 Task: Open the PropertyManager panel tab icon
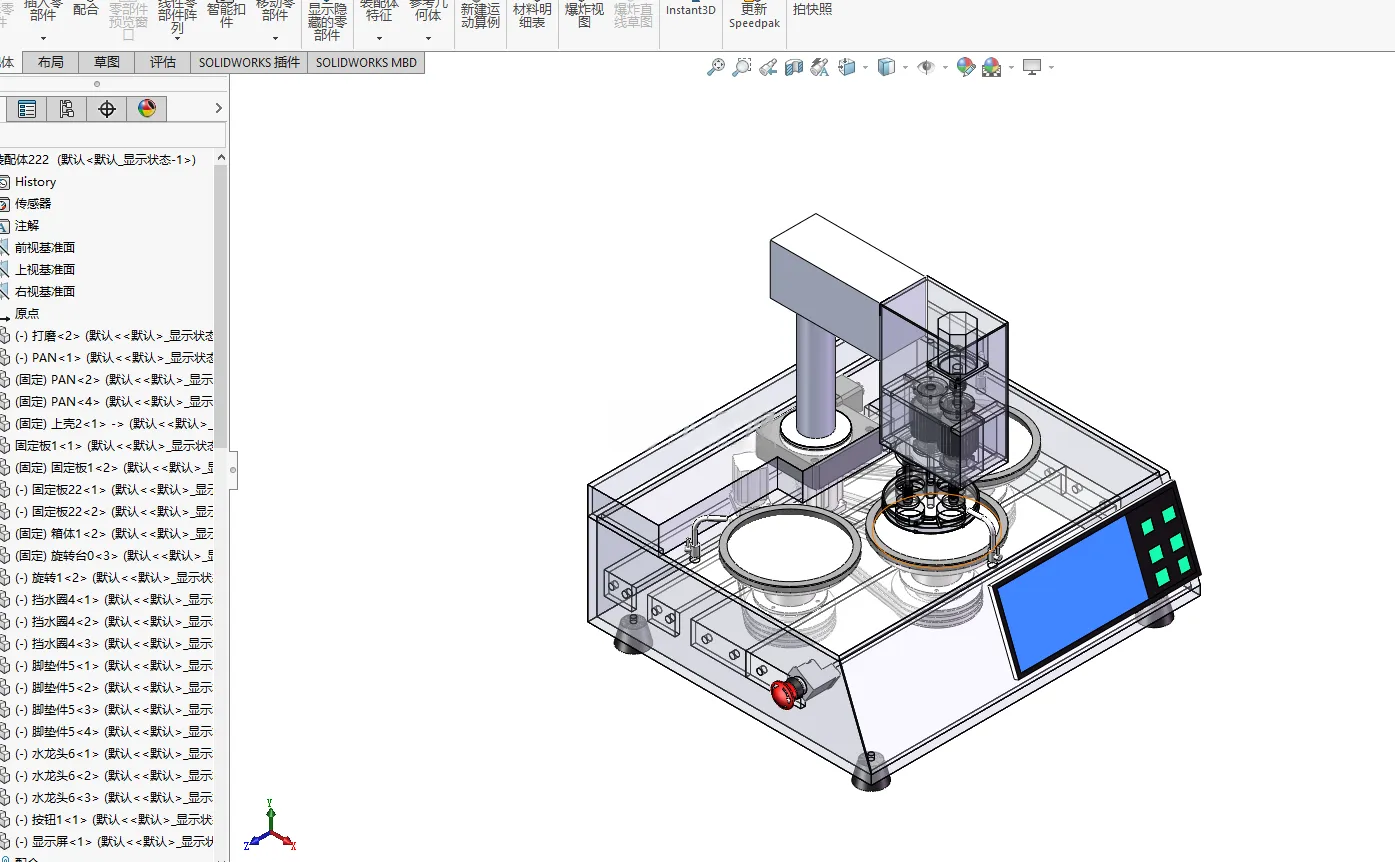pyautogui.click(x=27, y=109)
